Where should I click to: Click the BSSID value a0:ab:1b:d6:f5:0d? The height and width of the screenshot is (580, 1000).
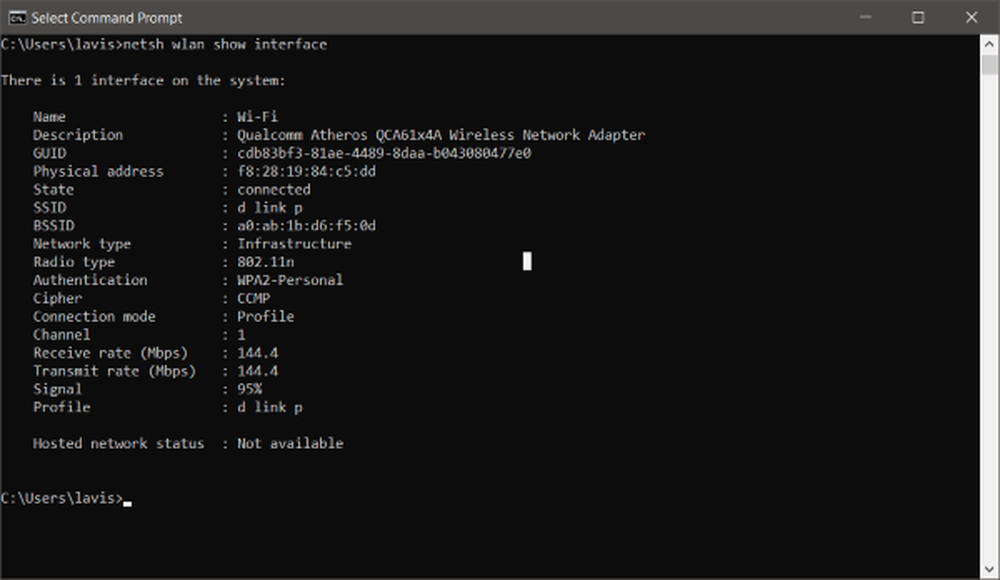point(306,225)
